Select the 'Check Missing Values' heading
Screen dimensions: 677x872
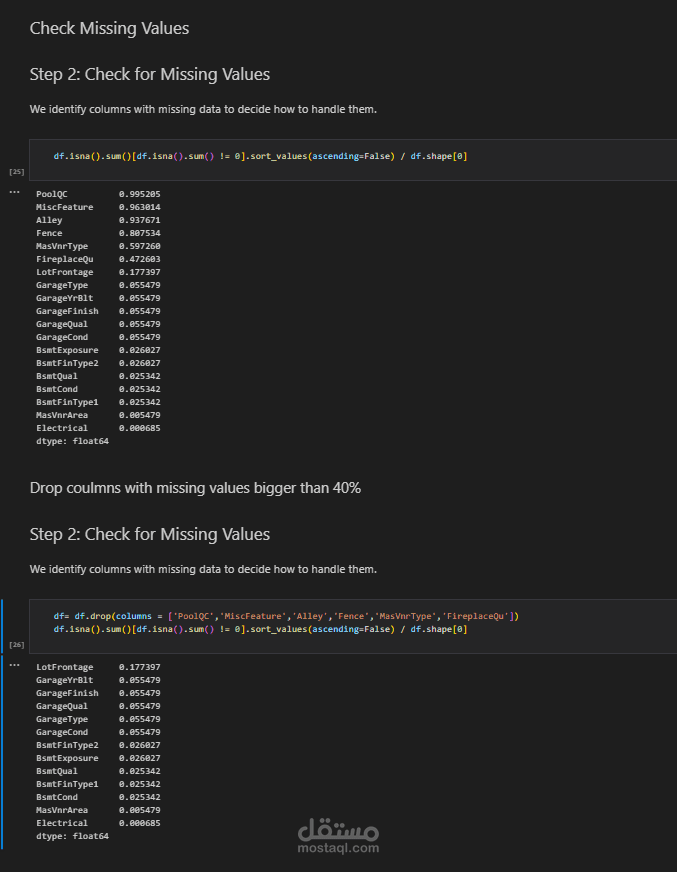pyautogui.click(x=109, y=28)
